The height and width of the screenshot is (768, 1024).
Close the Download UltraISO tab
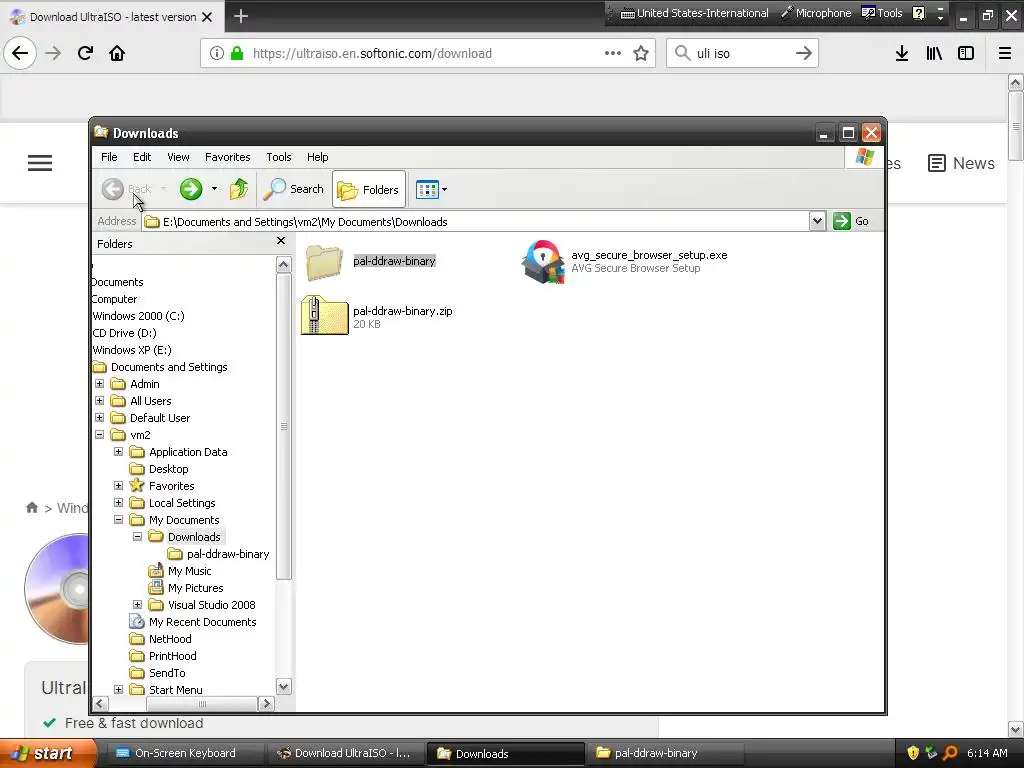coord(207,17)
